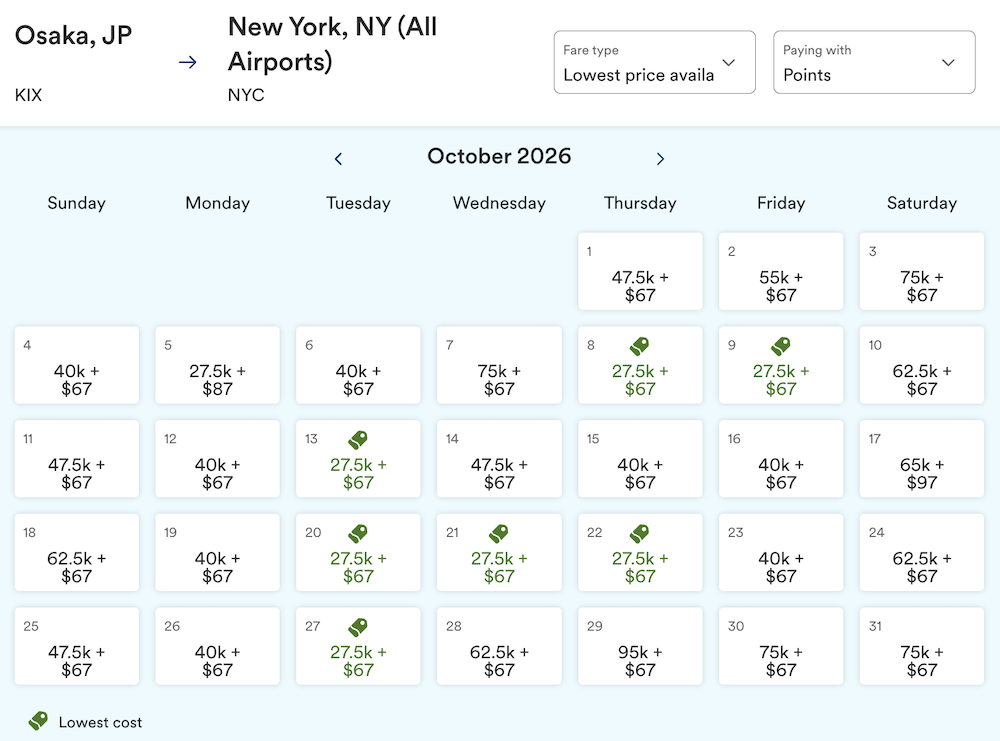Viewport: 1000px width, 741px height.
Task: Open the Fare type dropdown
Action: 654,62
